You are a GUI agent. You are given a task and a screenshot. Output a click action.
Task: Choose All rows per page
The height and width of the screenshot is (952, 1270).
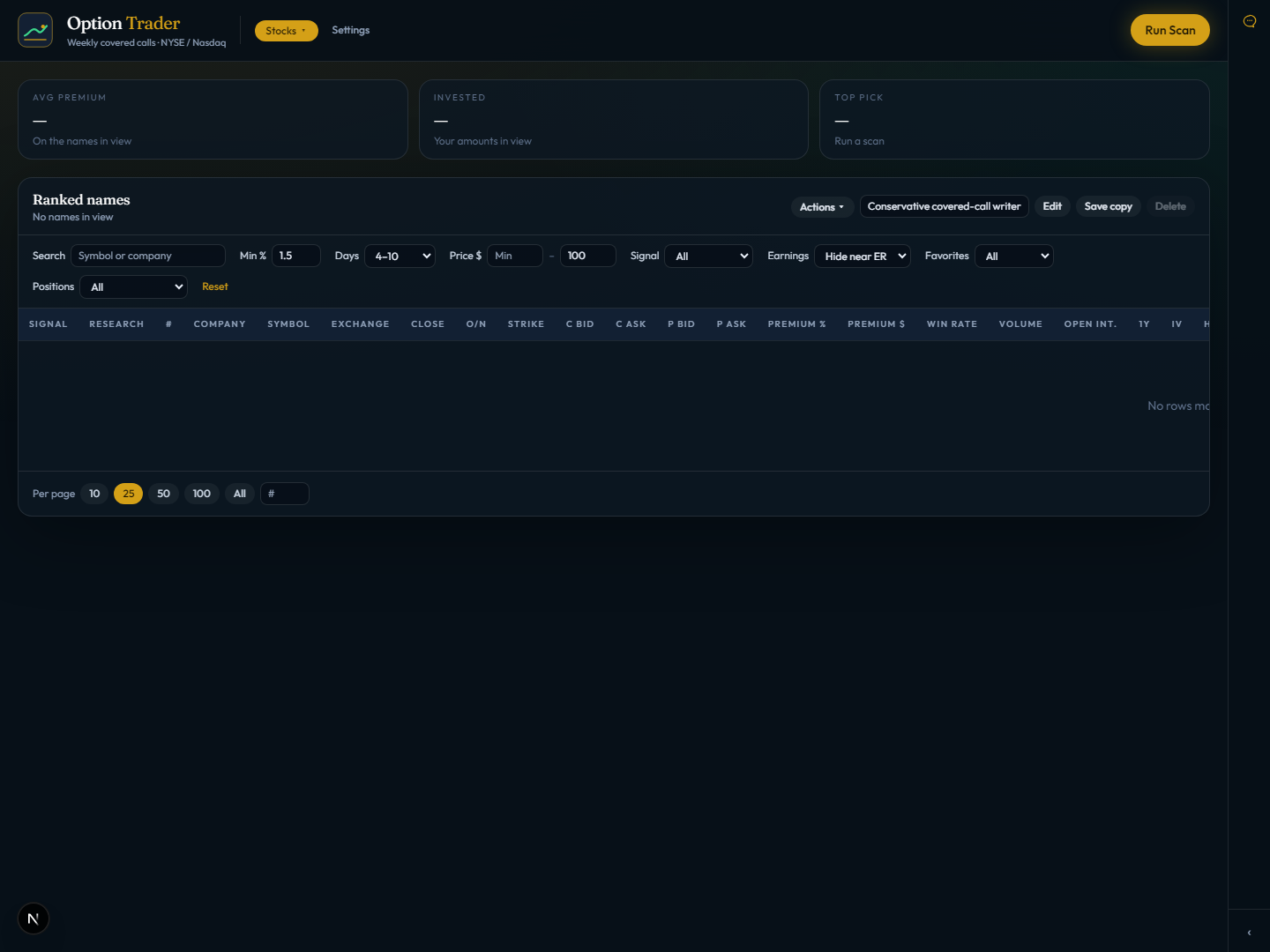coord(240,494)
